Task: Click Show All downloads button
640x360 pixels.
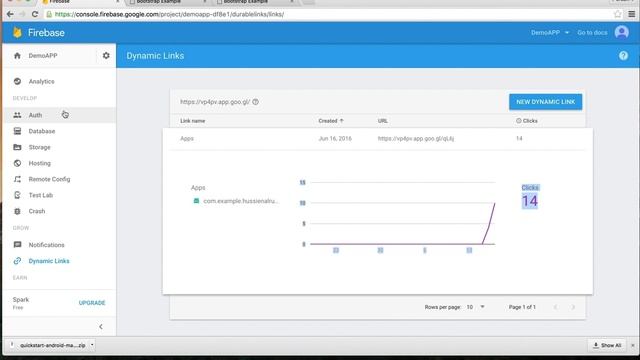Action: tap(607, 345)
